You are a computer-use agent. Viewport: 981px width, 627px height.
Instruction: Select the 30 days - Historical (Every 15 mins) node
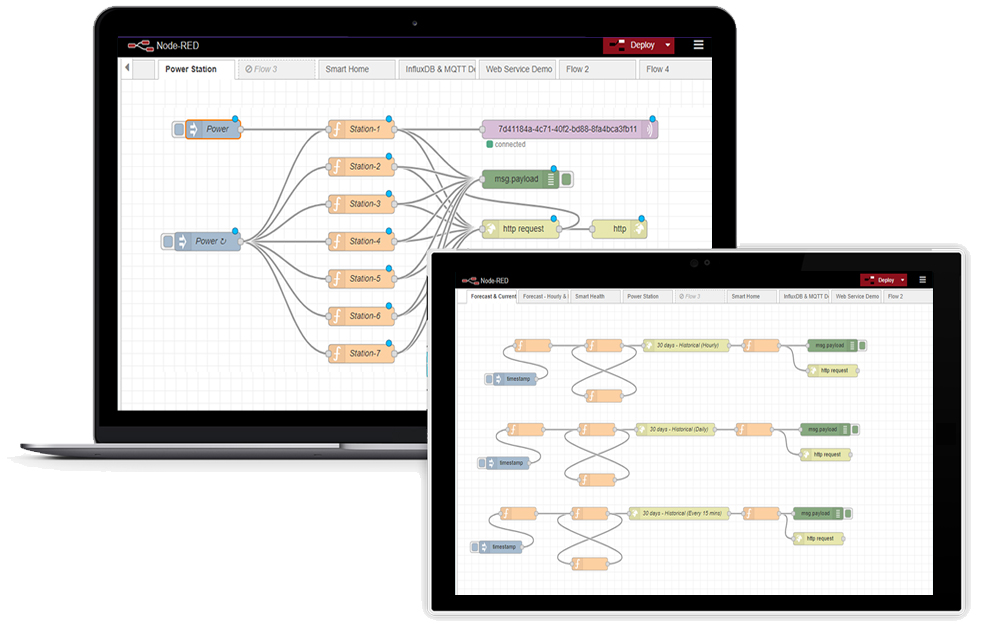point(679,513)
